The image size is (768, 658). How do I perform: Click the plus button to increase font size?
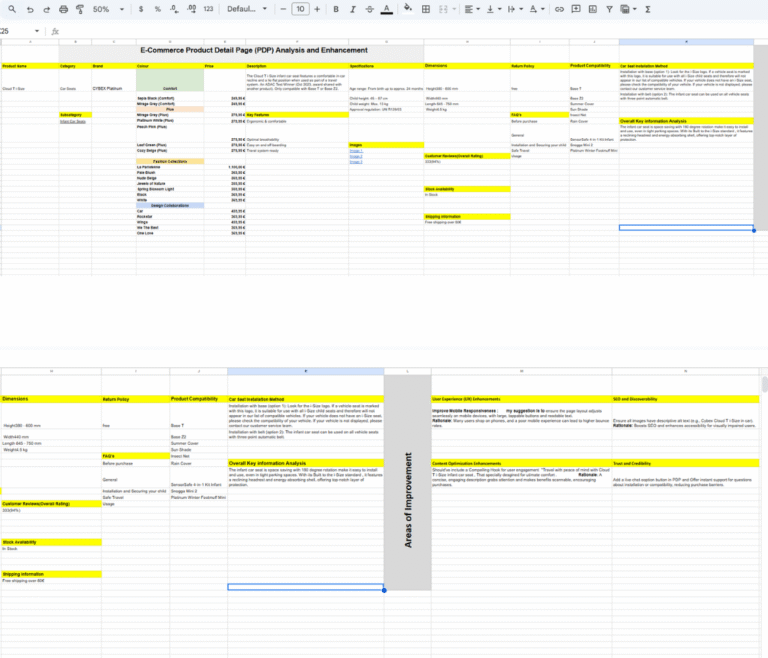coord(317,9)
